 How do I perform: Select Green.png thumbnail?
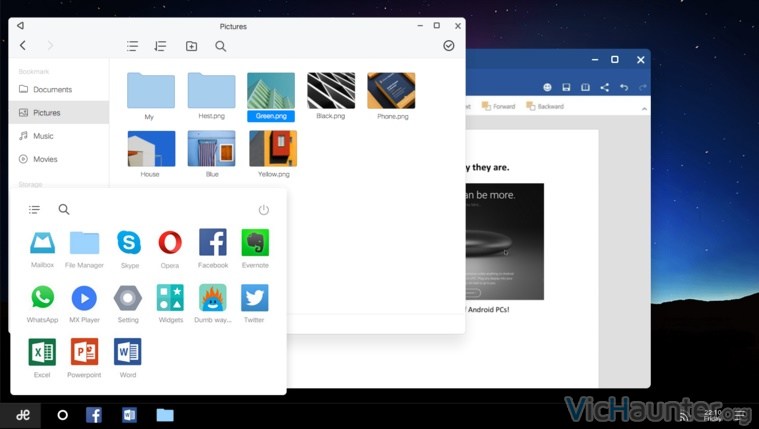271,91
